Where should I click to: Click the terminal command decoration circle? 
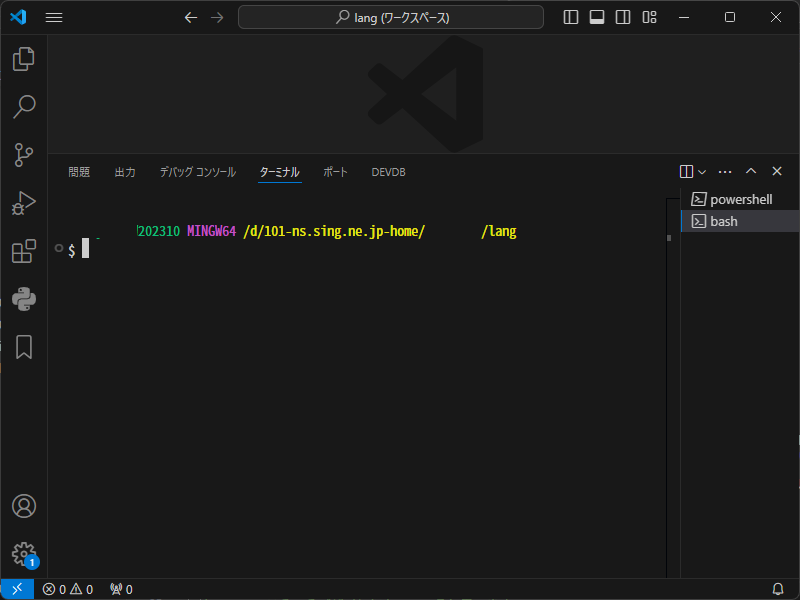(x=59, y=248)
